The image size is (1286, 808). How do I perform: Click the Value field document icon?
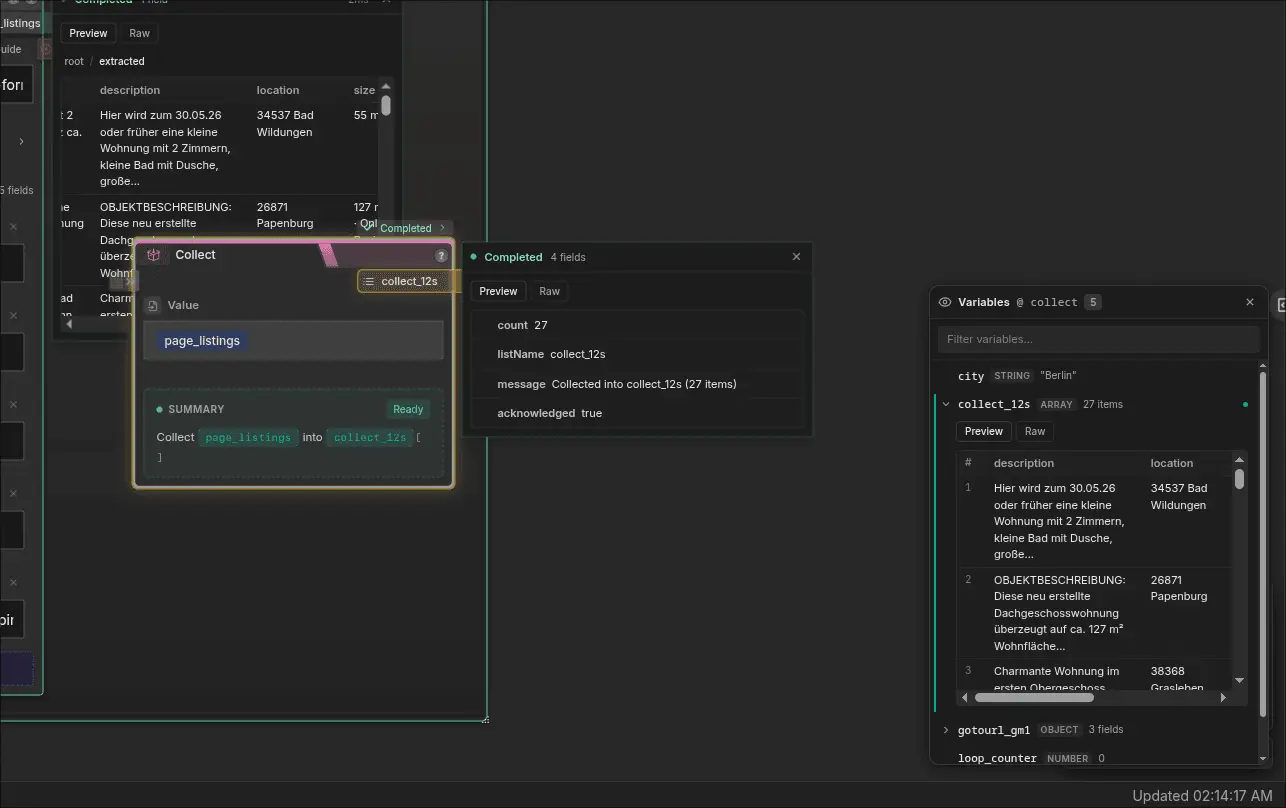[153, 305]
